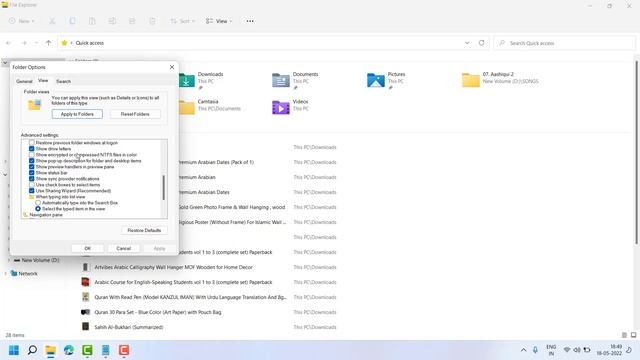Click the Delete icon in Explorer toolbar
The image size is (640, 360).
152,21
